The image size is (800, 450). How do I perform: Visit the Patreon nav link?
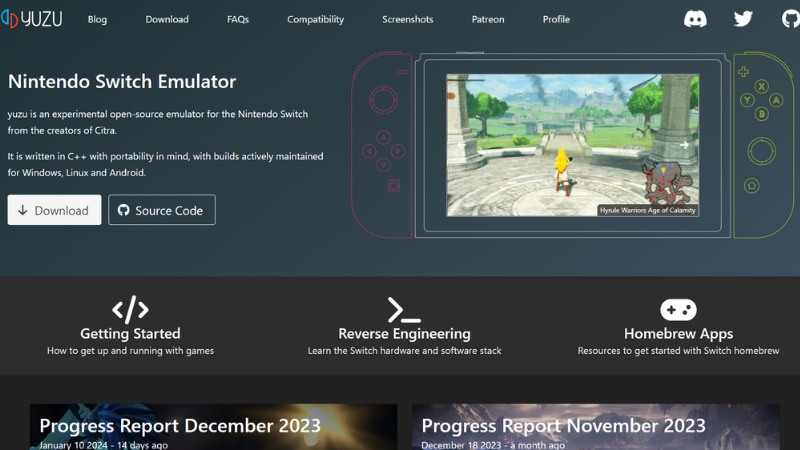[x=488, y=19]
